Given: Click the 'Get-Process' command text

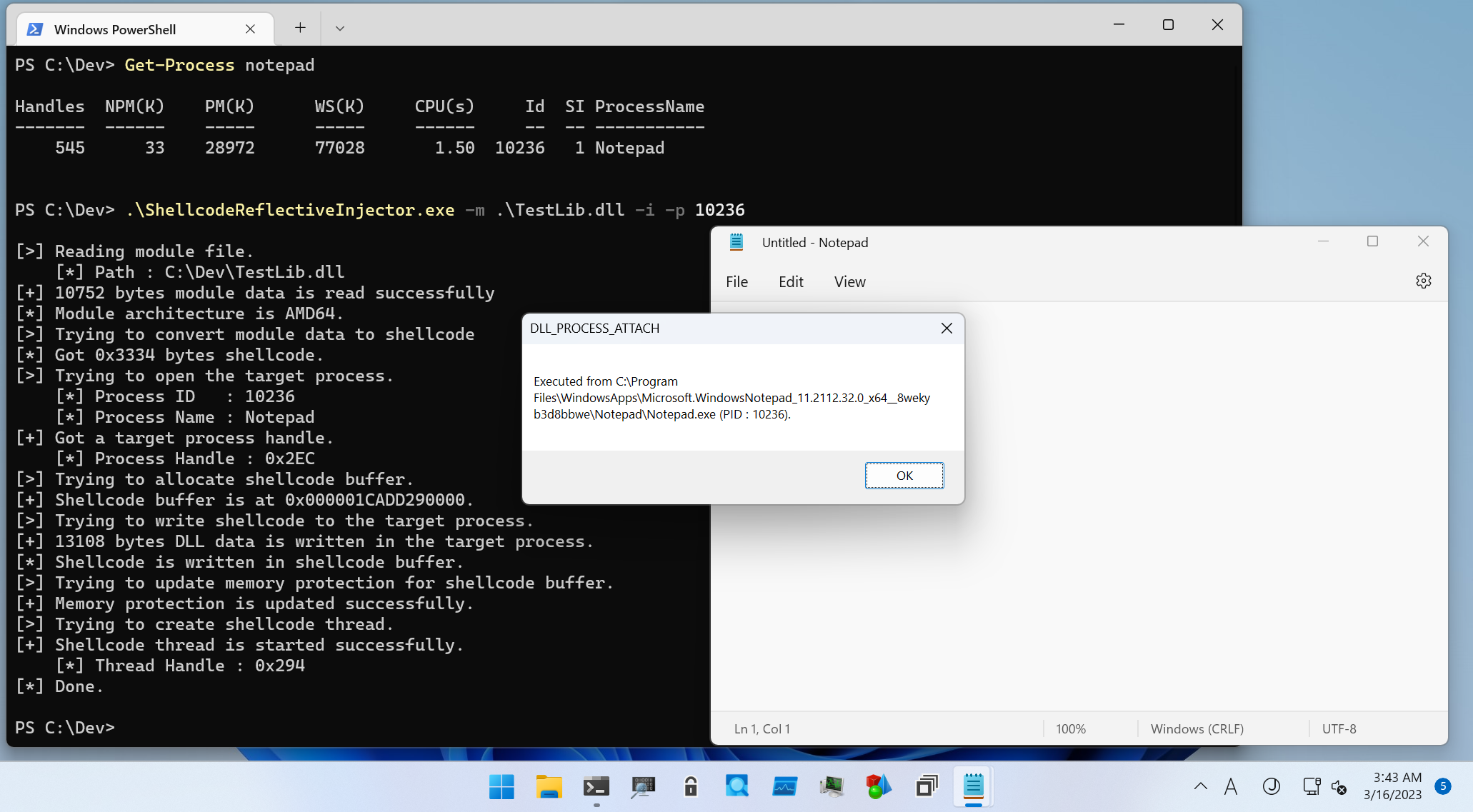Looking at the screenshot, I should tap(179, 65).
